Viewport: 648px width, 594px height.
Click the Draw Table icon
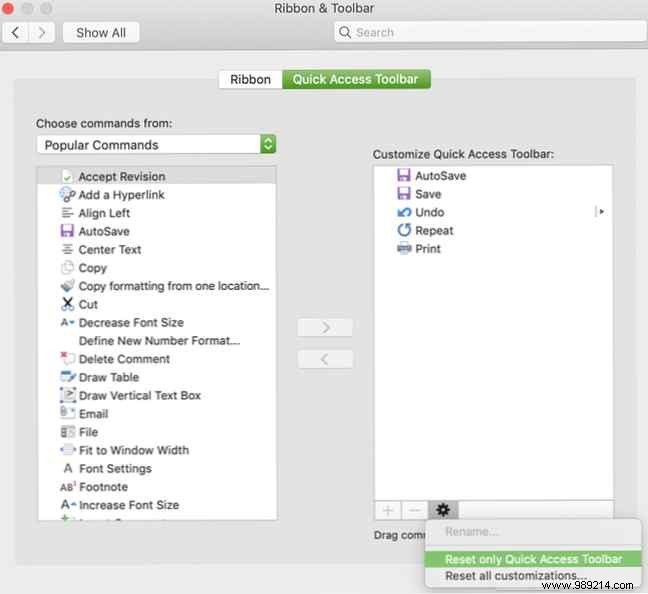pos(68,377)
